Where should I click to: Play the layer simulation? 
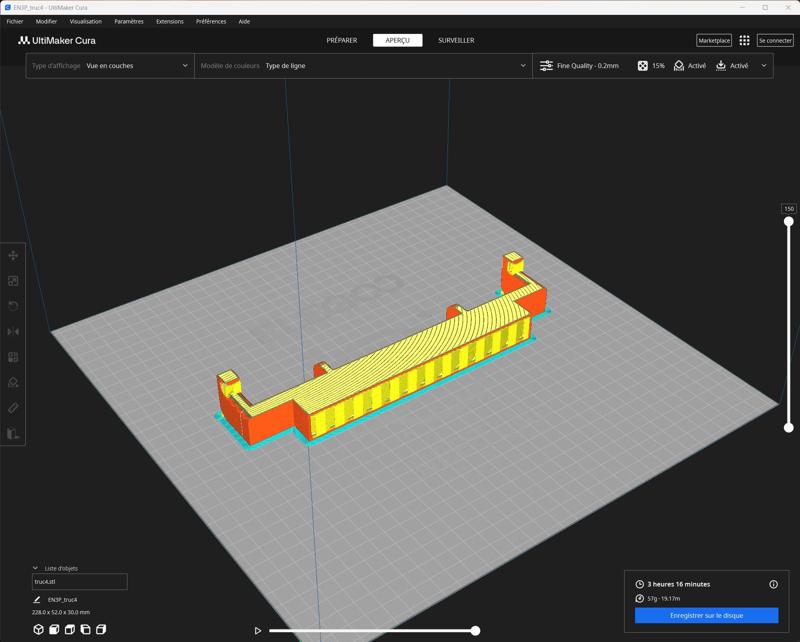tap(258, 631)
